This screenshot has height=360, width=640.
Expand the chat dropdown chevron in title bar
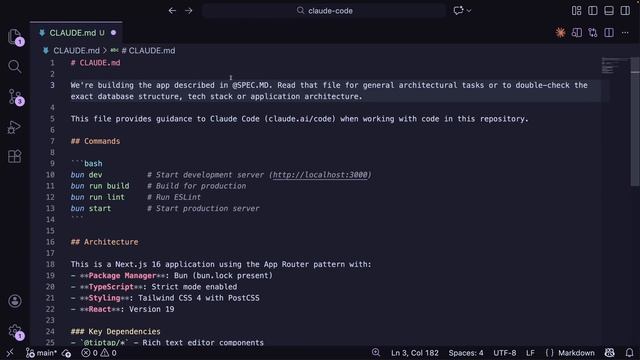[x=469, y=11]
